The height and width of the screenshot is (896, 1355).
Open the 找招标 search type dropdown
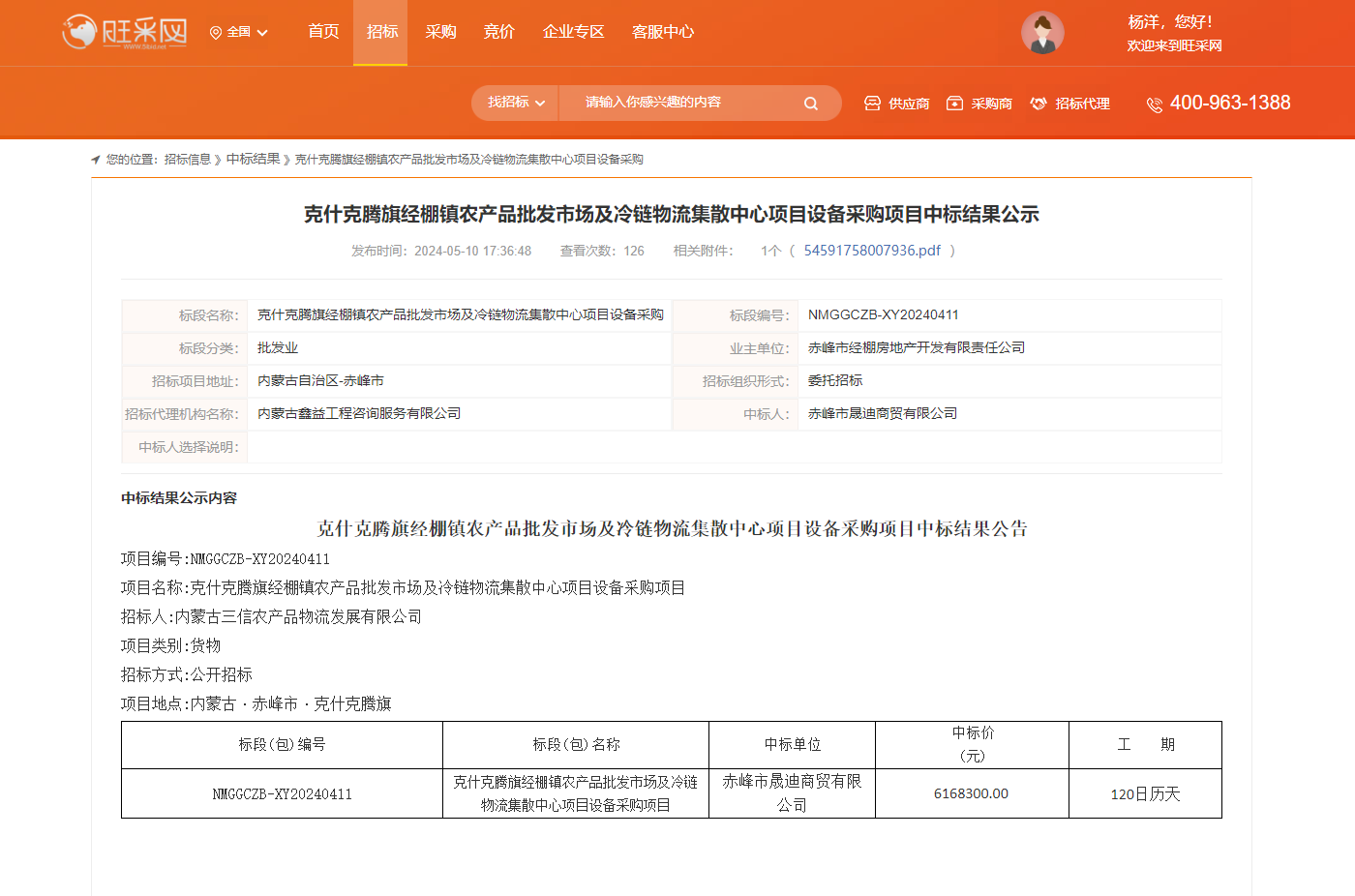click(516, 103)
